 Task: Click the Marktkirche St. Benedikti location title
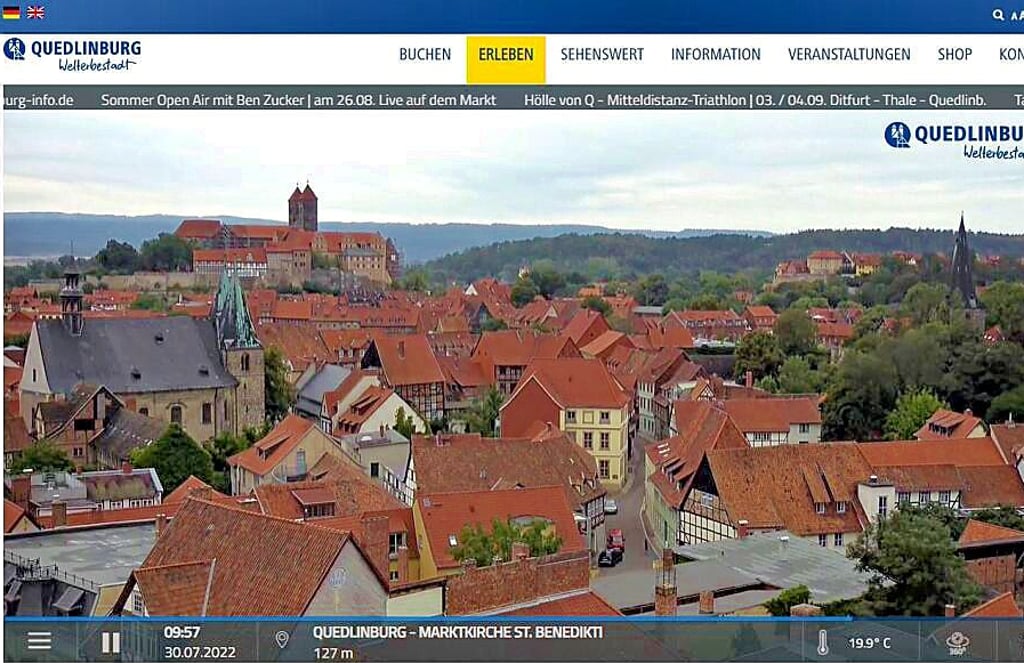pyautogui.click(x=457, y=632)
